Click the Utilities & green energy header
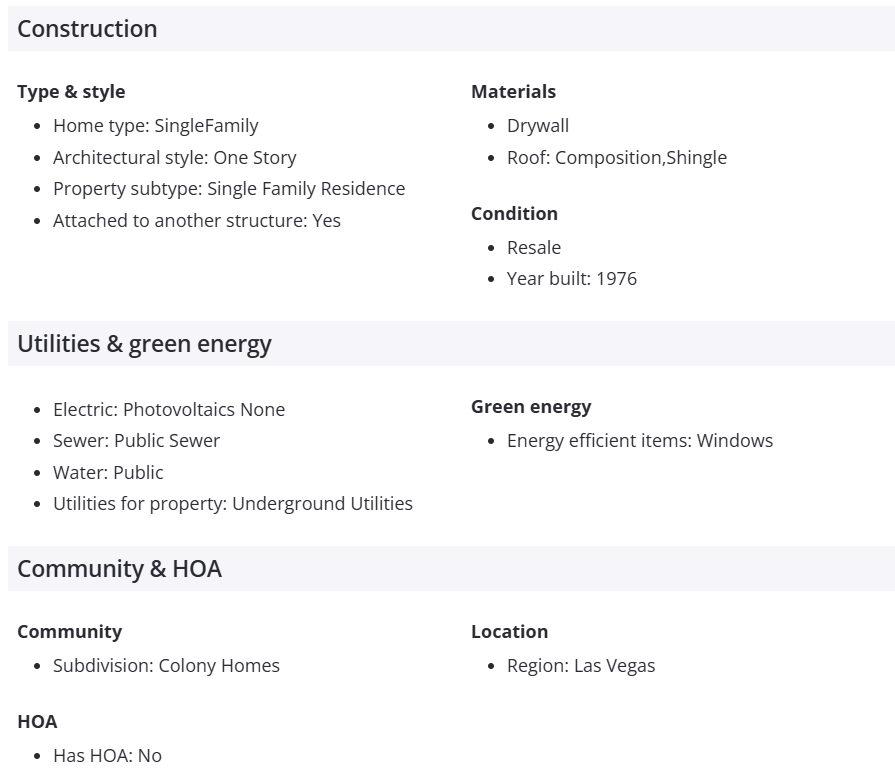This screenshot has height=769, width=895. [x=144, y=344]
